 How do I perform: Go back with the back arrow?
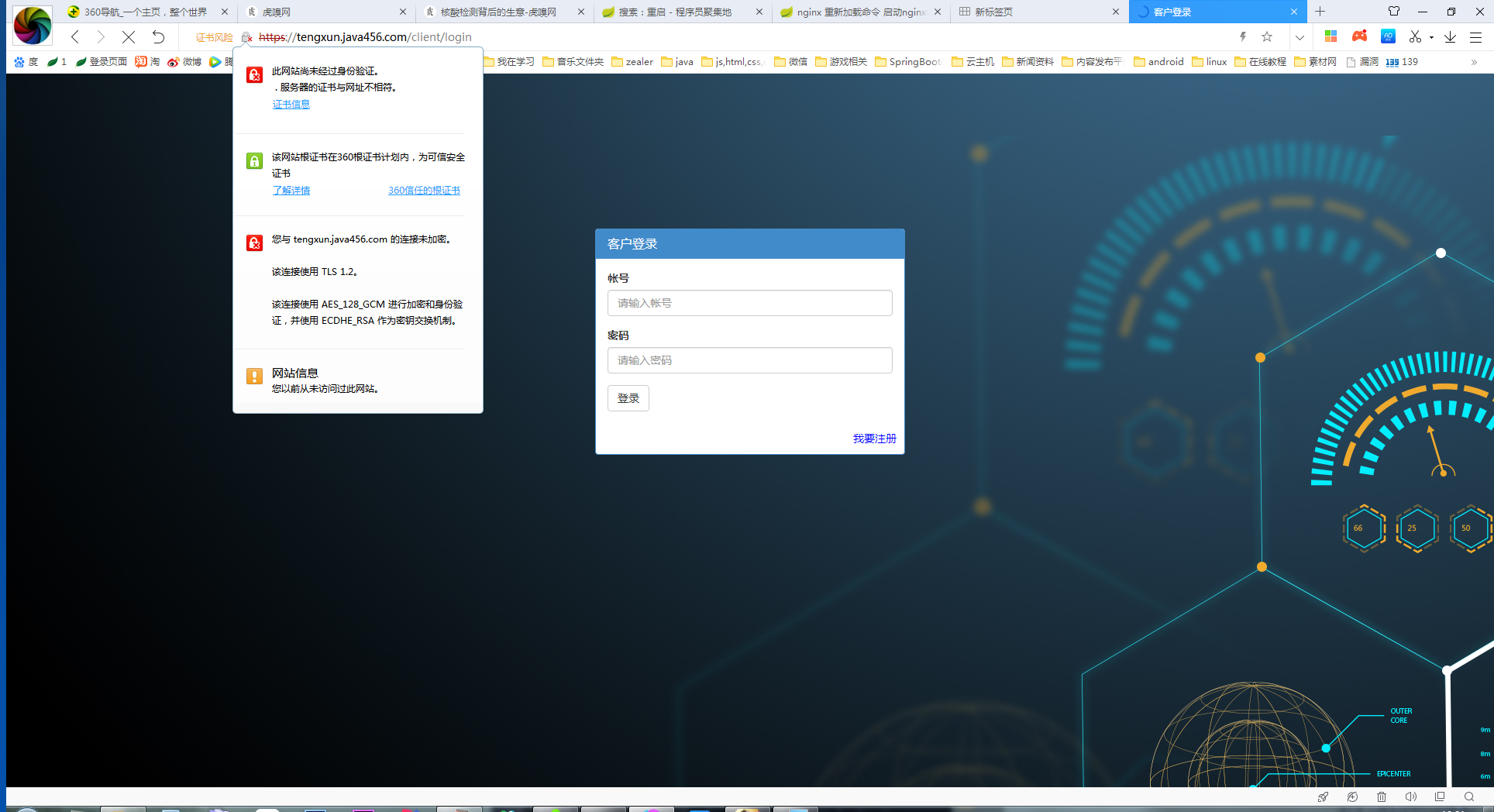click(x=75, y=36)
